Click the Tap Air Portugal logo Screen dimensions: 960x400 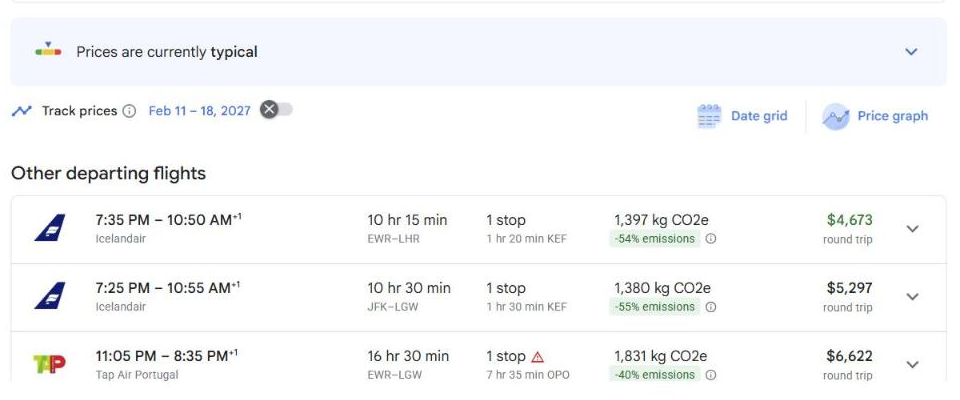49,363
